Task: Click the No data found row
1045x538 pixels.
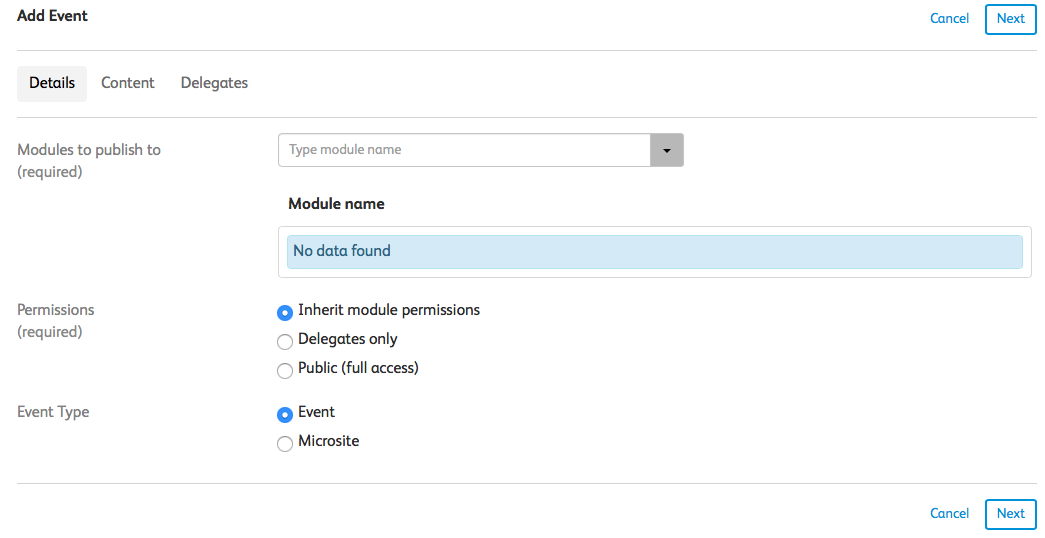Action: [x=654, y=252]
